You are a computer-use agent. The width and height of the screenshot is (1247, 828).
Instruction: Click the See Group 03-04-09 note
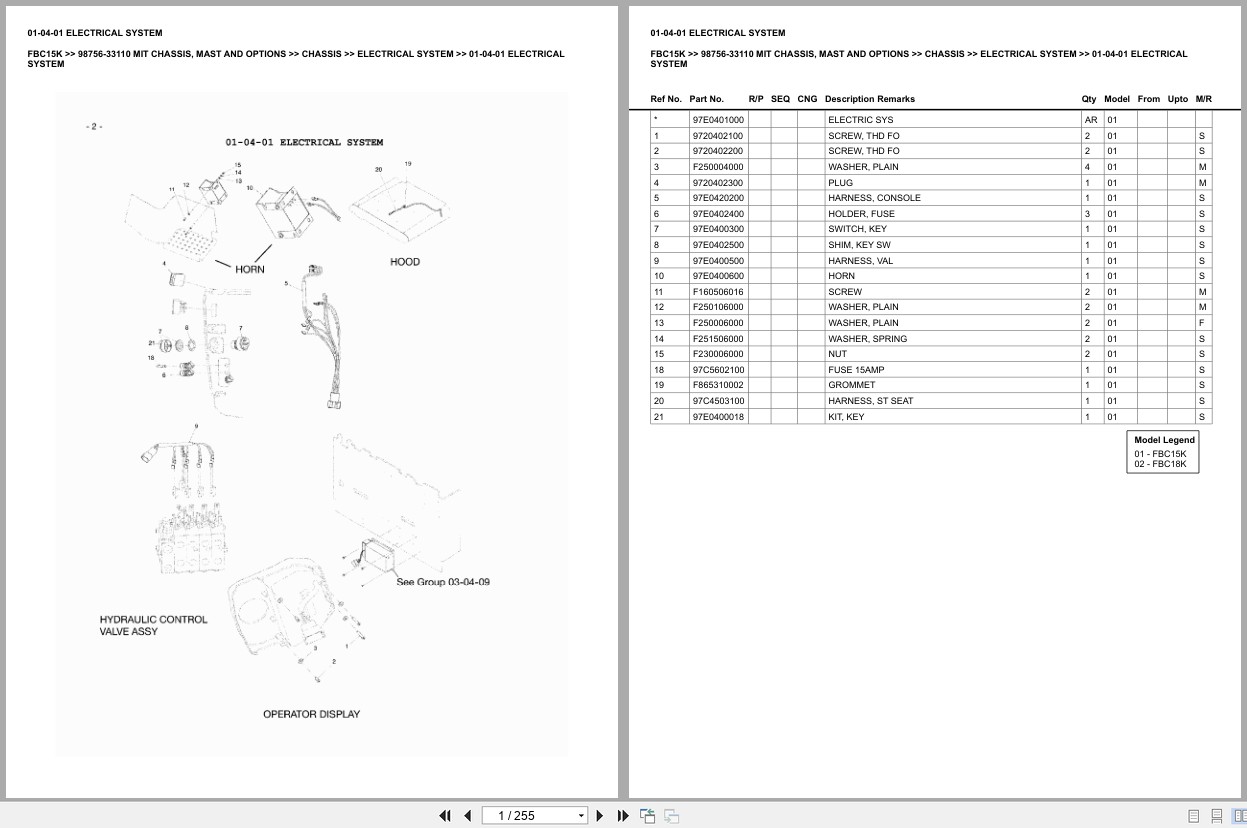click(x=443, y=582)
